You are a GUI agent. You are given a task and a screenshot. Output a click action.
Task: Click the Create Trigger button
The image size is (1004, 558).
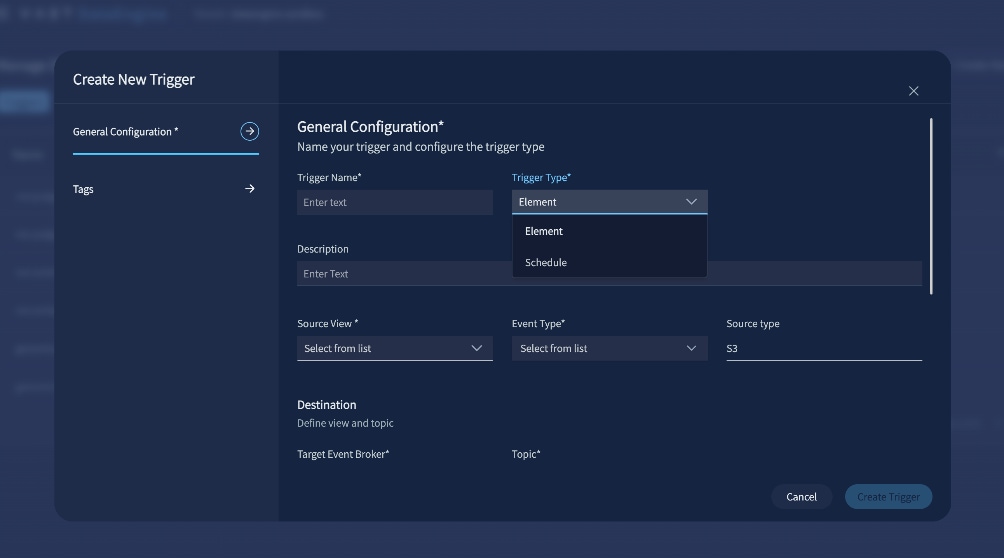click(x=888, y=496)
